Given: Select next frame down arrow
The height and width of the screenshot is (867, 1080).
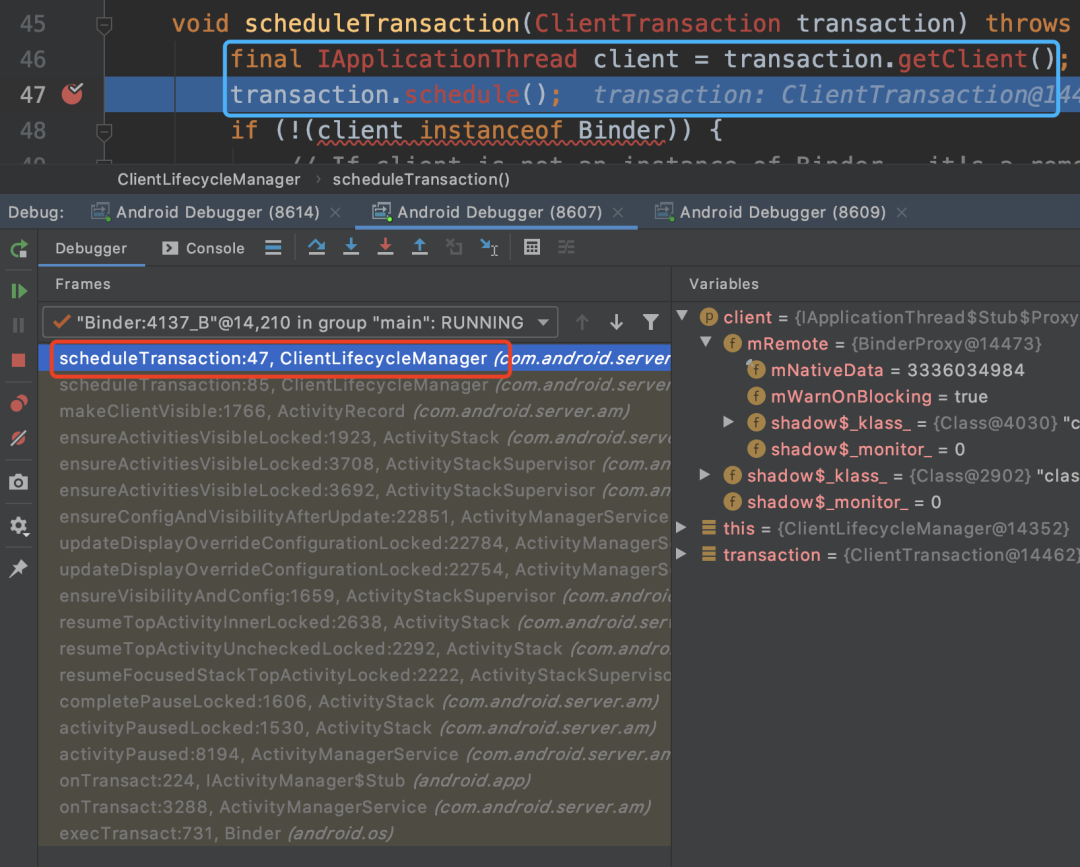Looking at the screenshot, I should [616, 322].
